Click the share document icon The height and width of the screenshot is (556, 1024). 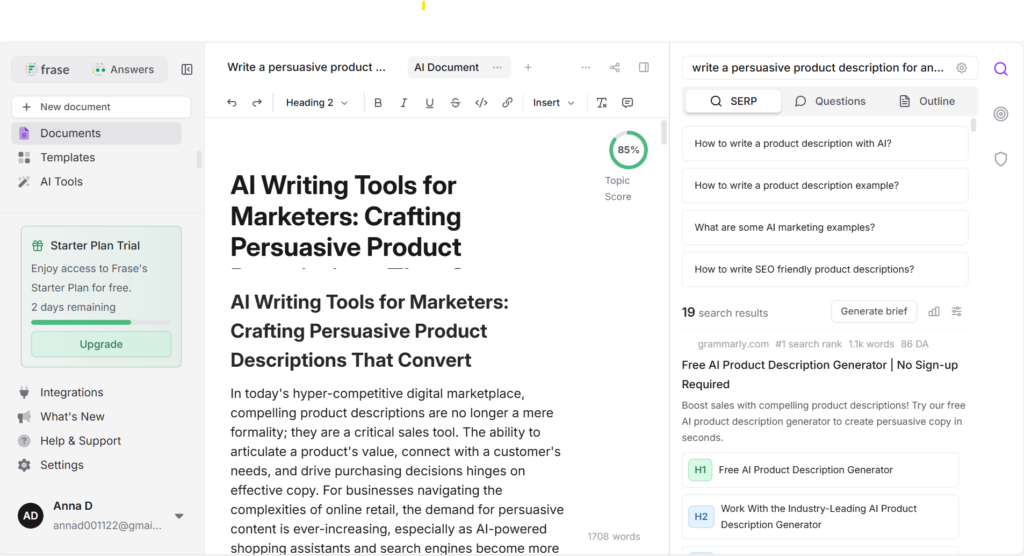[615, 67]
